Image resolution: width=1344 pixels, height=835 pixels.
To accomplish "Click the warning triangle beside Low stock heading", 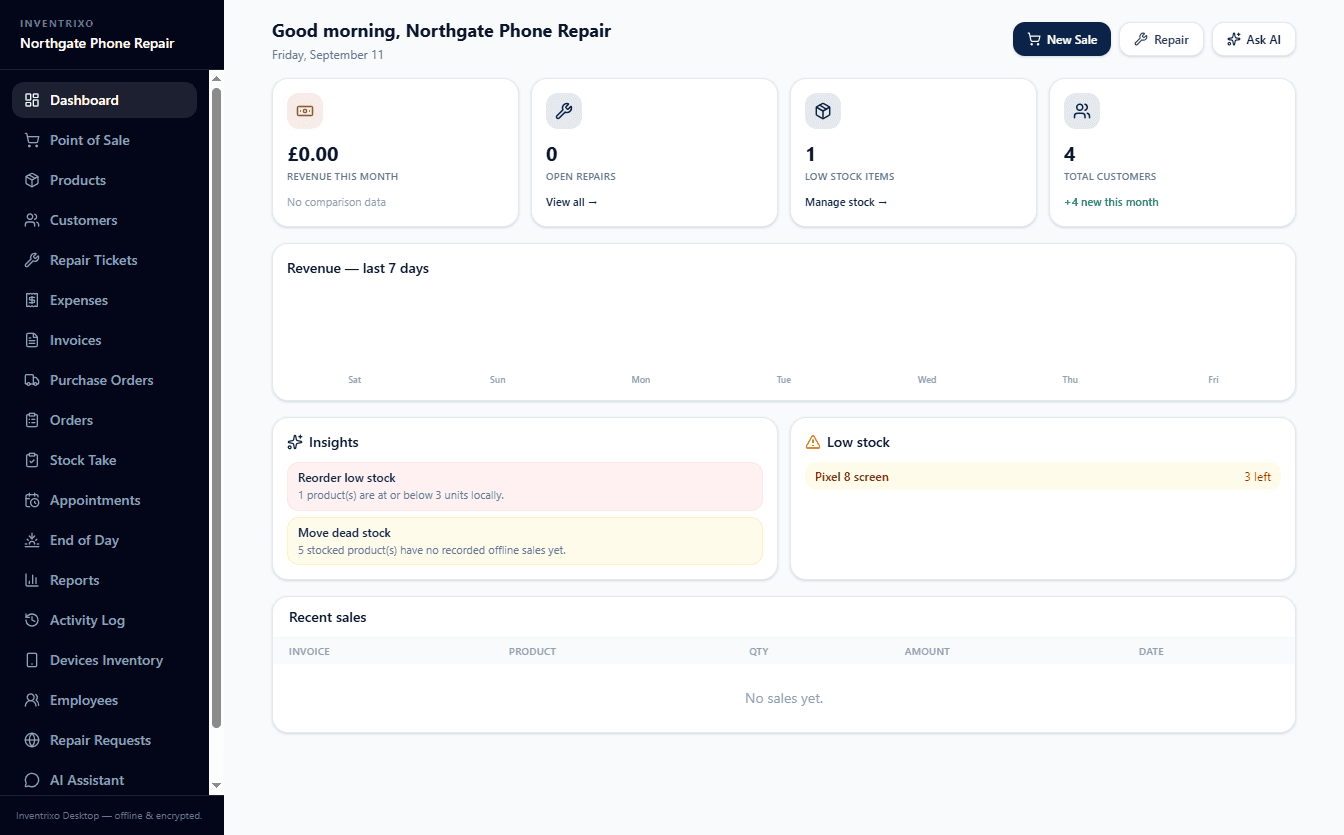I will (x=813, y=442).
